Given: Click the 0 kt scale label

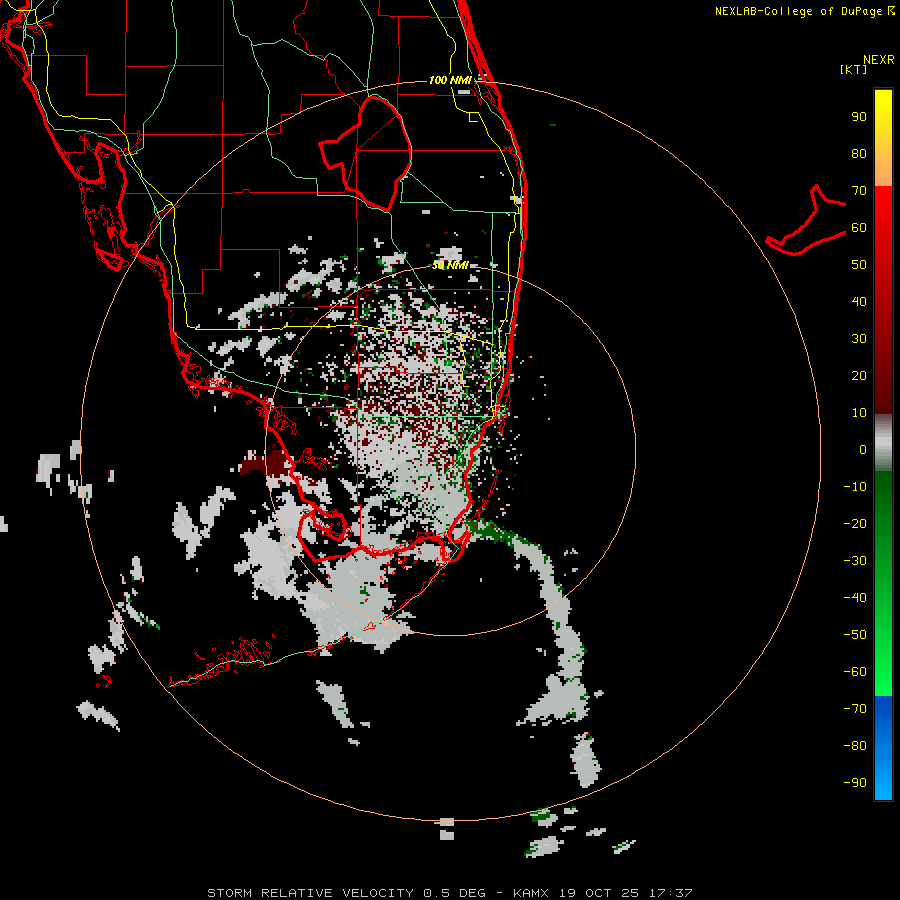Looking at the screenshot, I should (x=863, y=449).
